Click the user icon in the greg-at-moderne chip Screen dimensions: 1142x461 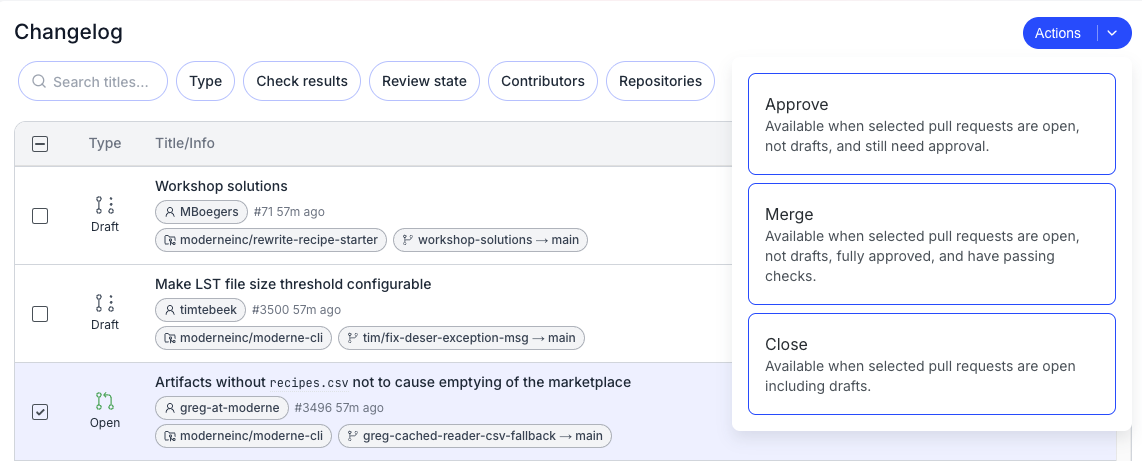(x=170, y=408)
